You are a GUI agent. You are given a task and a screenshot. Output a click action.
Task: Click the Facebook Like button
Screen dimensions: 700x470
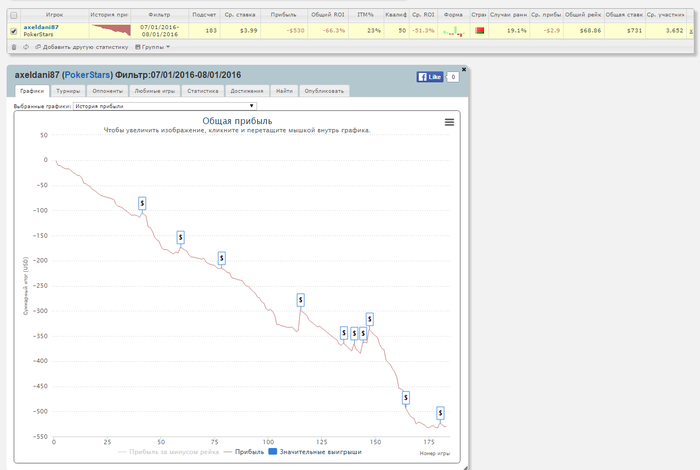point(430,77)
